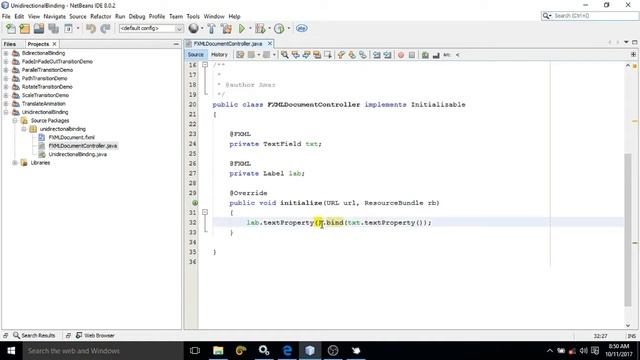Run the project with green play icon
The width and height of the screenshot is (640, 360).
(242, 29)
